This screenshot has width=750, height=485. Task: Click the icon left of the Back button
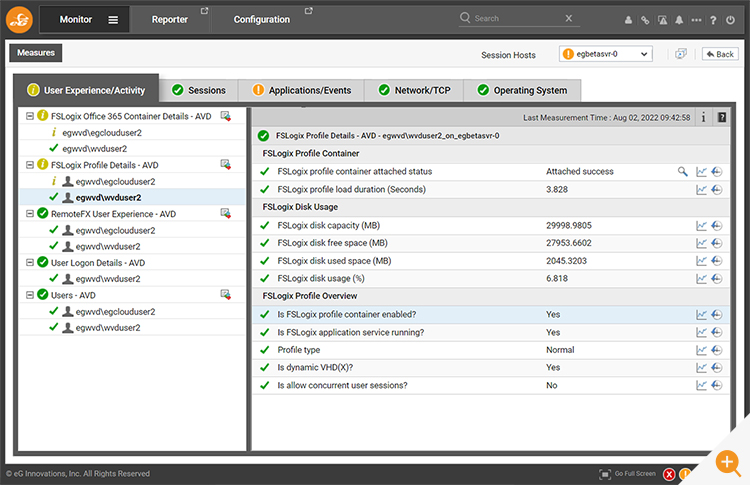pyautogui.click(x=681, y=54)
